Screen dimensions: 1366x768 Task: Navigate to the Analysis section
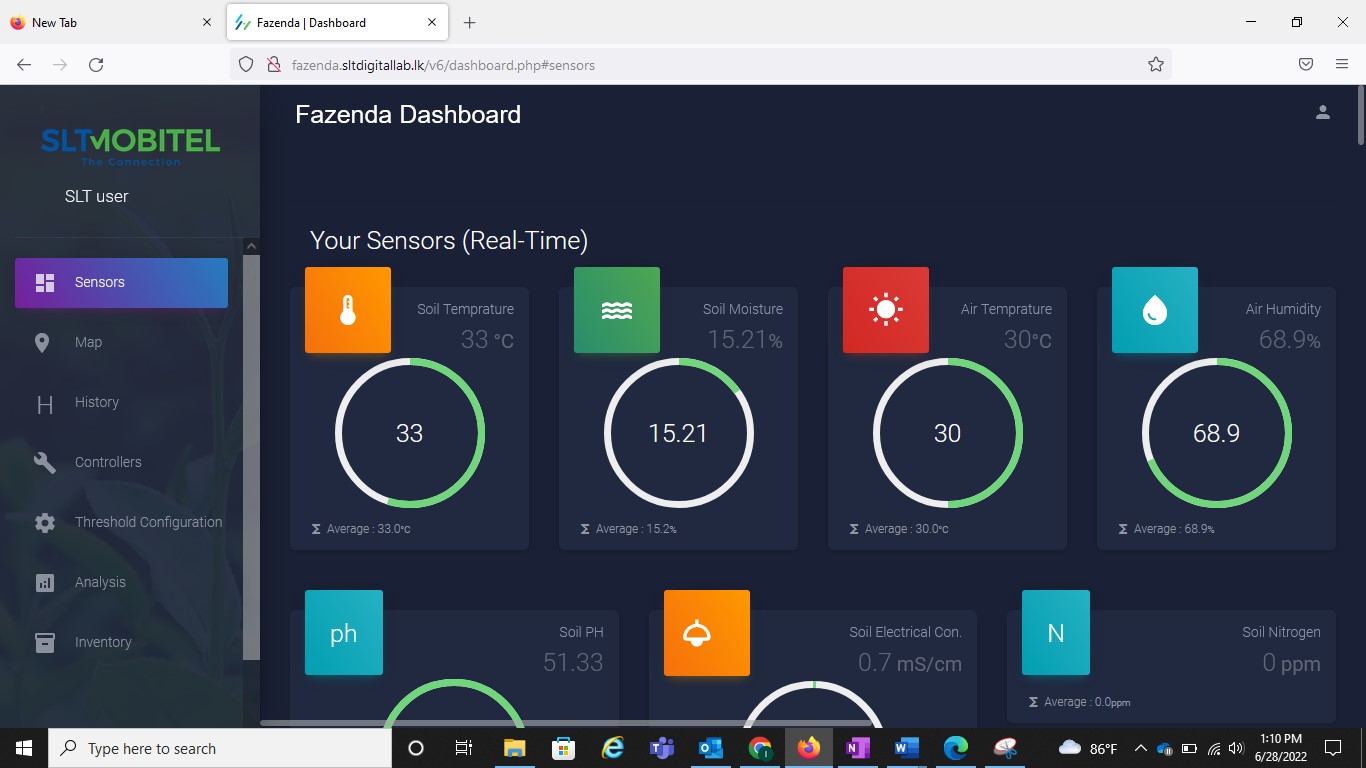coord(100,583)
